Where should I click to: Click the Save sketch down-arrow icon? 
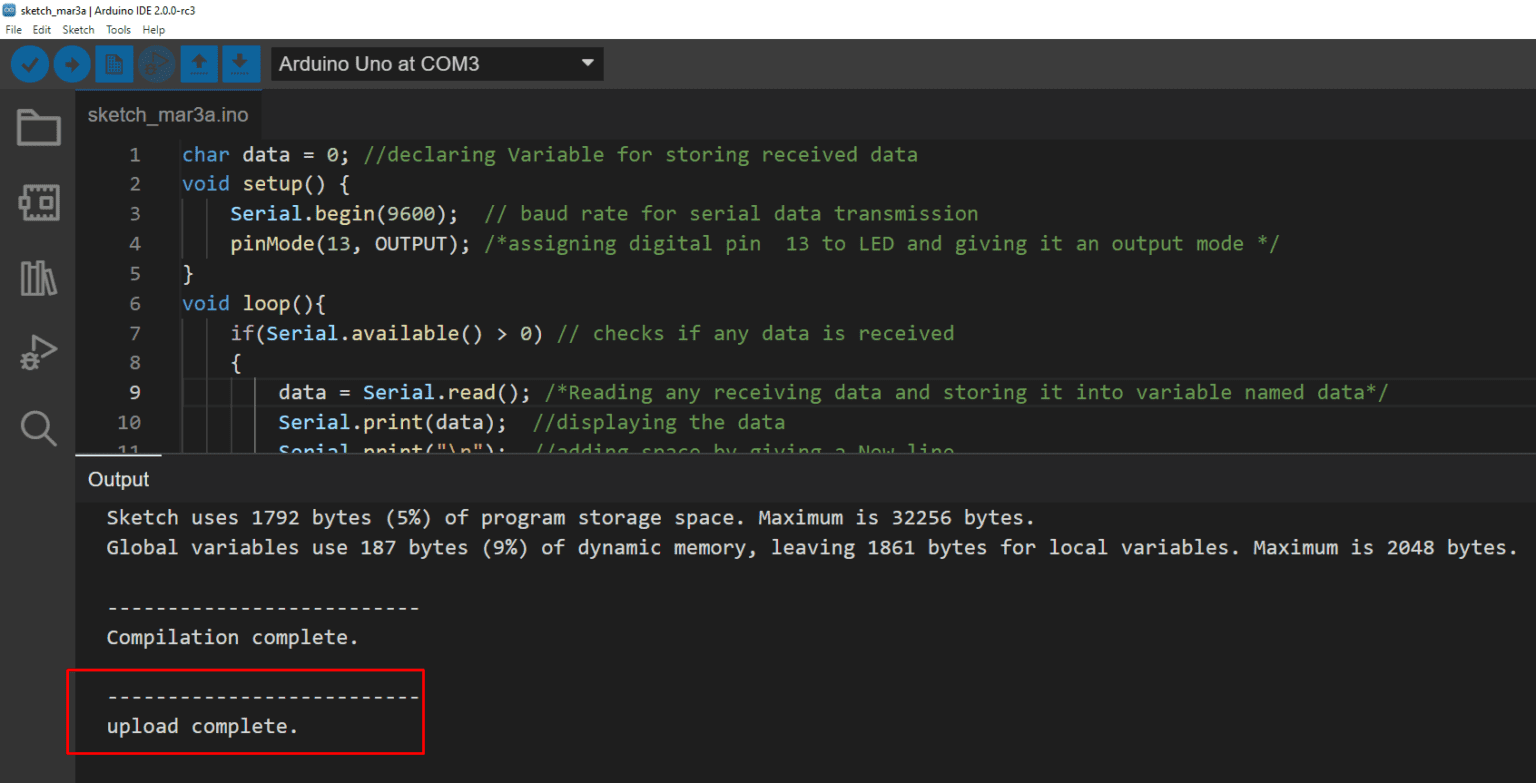[x=240, y=65]
